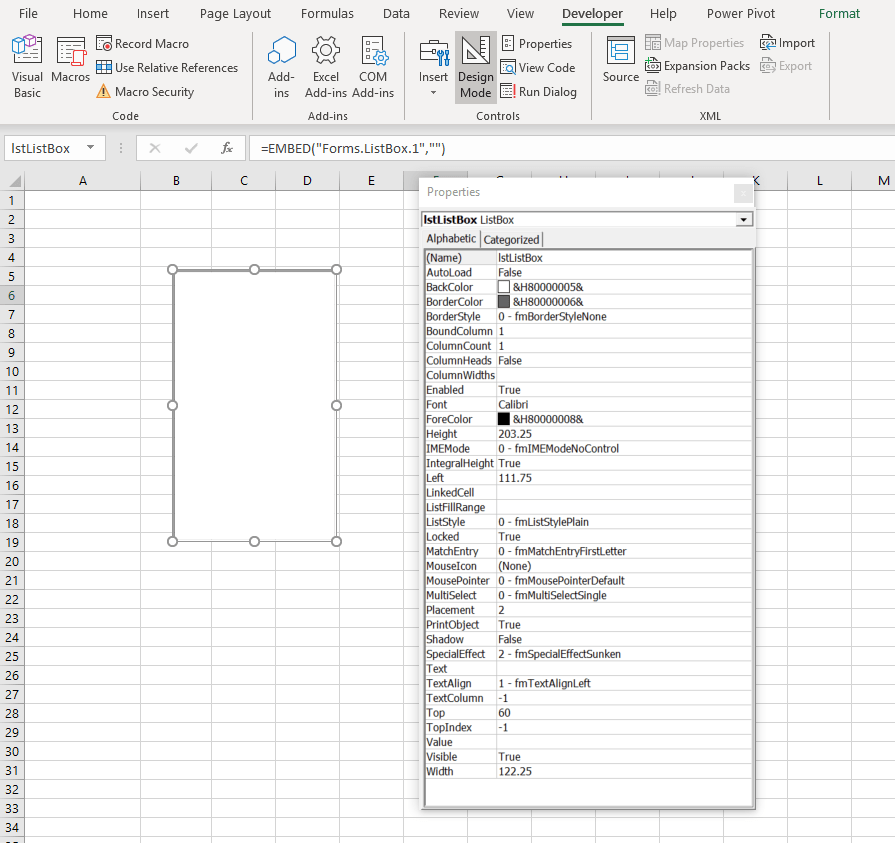Click Expansion Packs in the XML group

(x=697, y=65)
